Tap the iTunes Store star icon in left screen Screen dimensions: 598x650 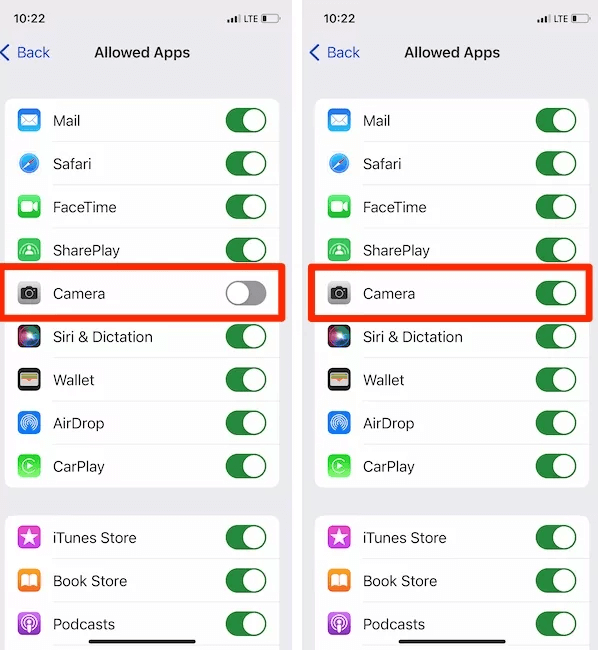click(x=29, y=537)
